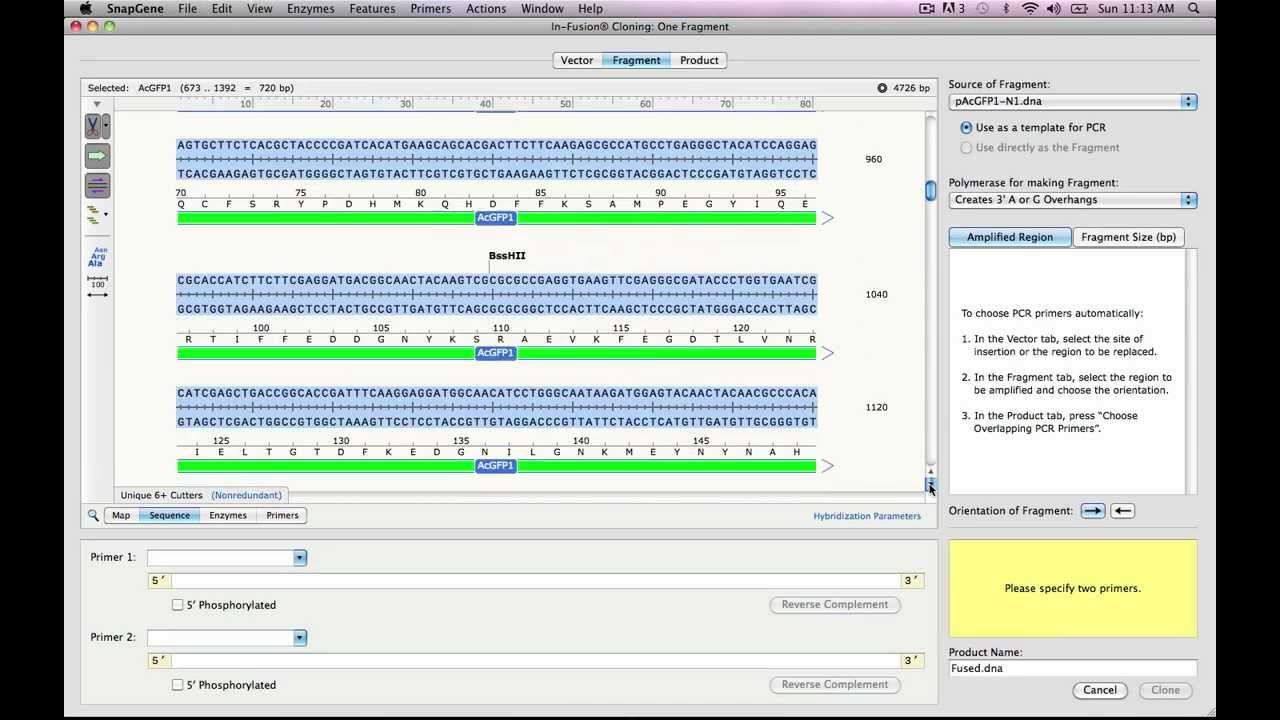Click the Adobe updater icon in the menu bar
Viewport: 1280px width, 720px height.
pos(954,8)
